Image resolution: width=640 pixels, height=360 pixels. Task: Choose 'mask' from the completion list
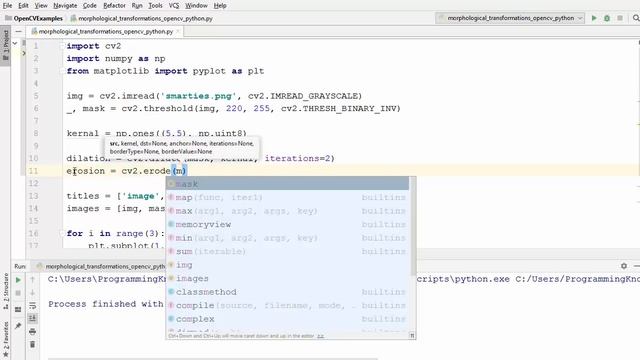point(287,184)
